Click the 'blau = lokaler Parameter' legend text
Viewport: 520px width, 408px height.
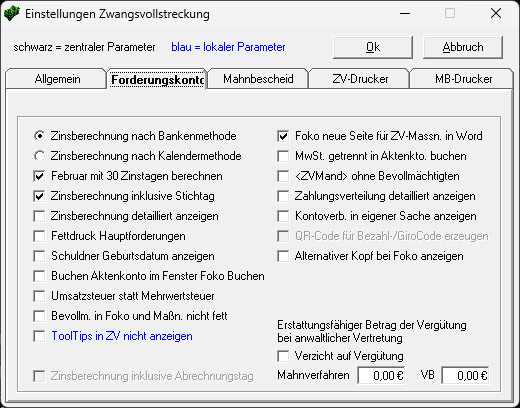[228, 47]
